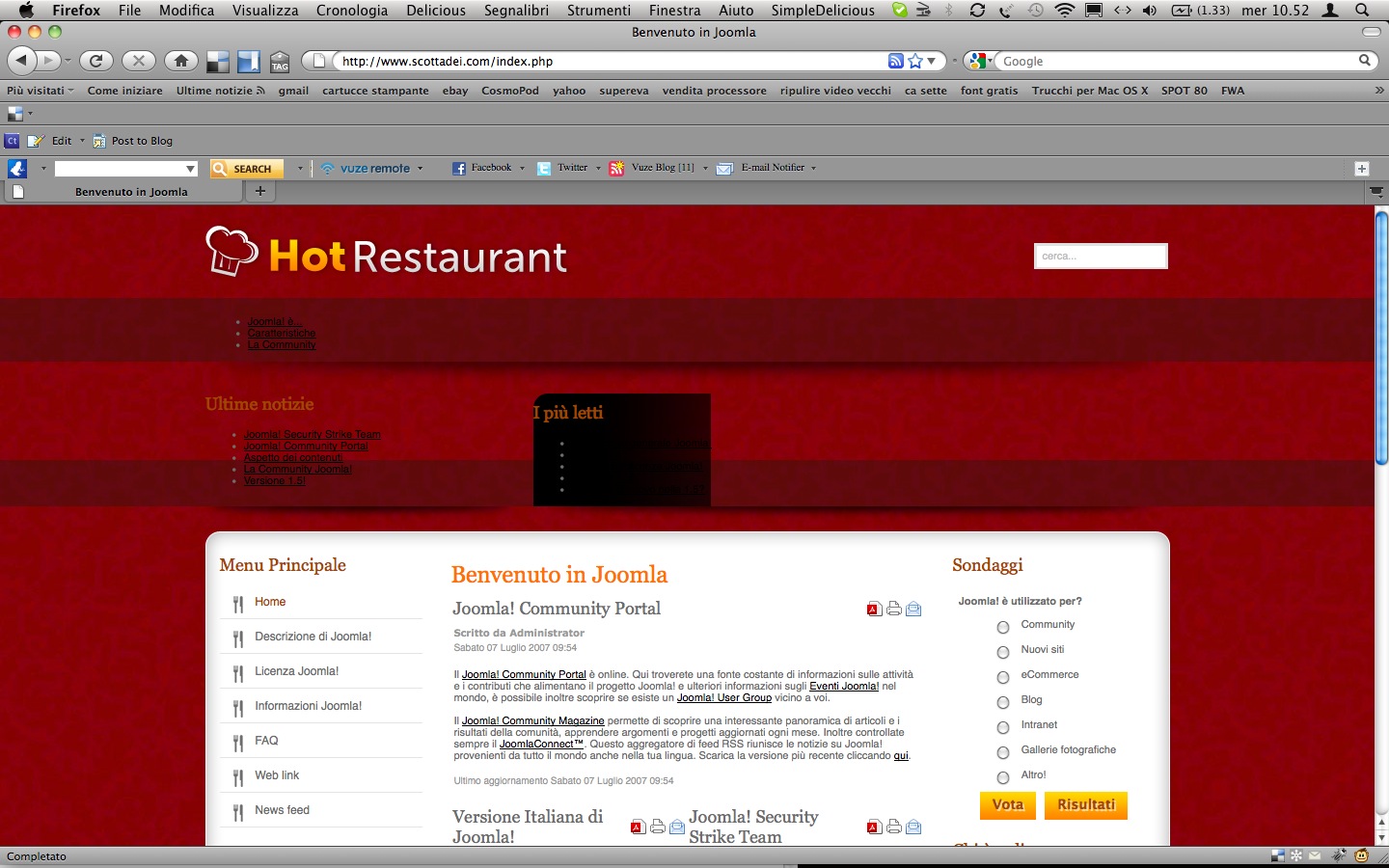1389x868 pixels.
Task: Click the Google search magnifier icon
Action: (x=1365, y=61)
